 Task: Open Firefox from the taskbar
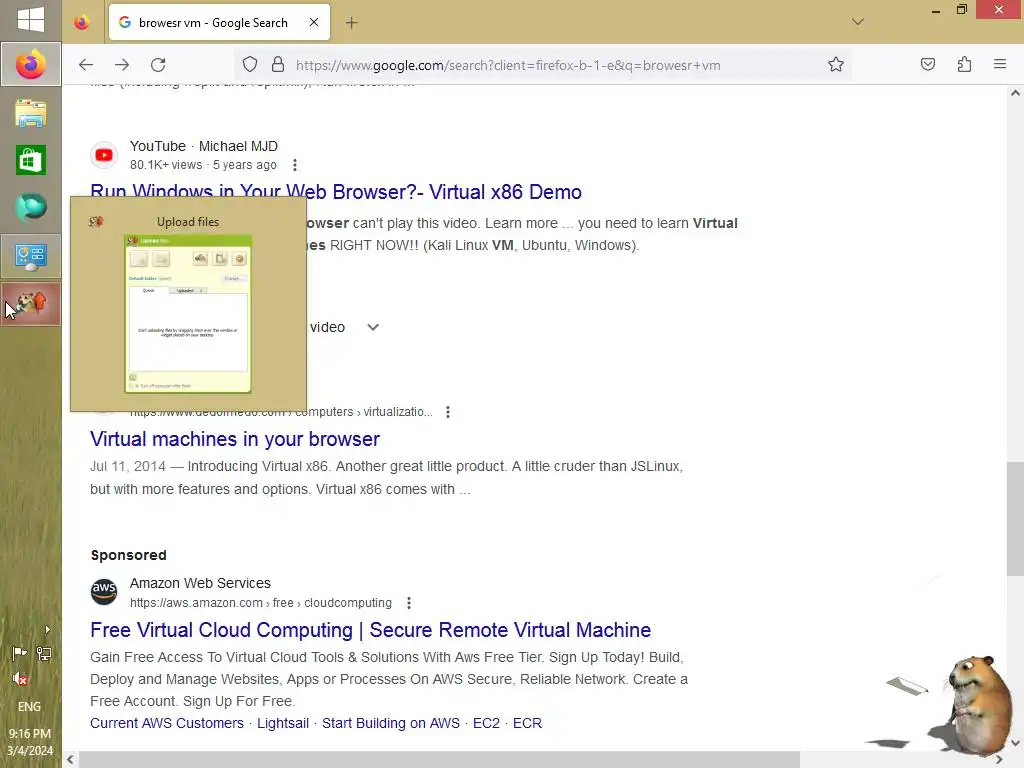31,65
